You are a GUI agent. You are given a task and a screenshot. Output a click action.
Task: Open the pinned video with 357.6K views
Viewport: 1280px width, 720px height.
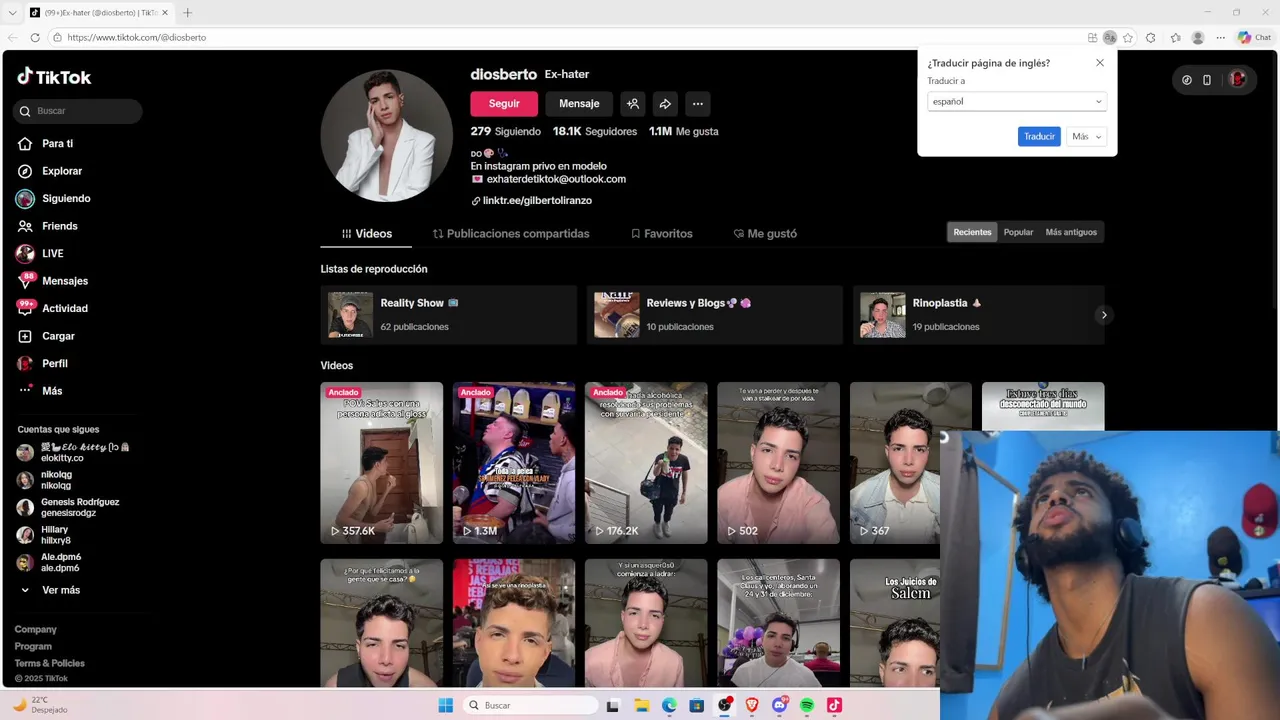point(382,463)
